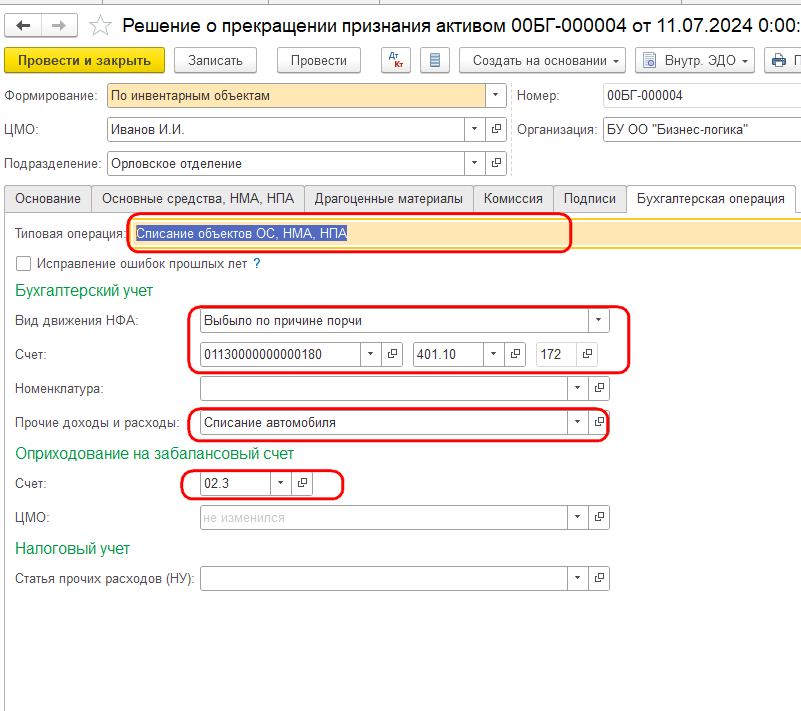Add document to favorites with star icon
This screenshot has height=711, width=801.
pyautogui.click(x=100, y=26)
